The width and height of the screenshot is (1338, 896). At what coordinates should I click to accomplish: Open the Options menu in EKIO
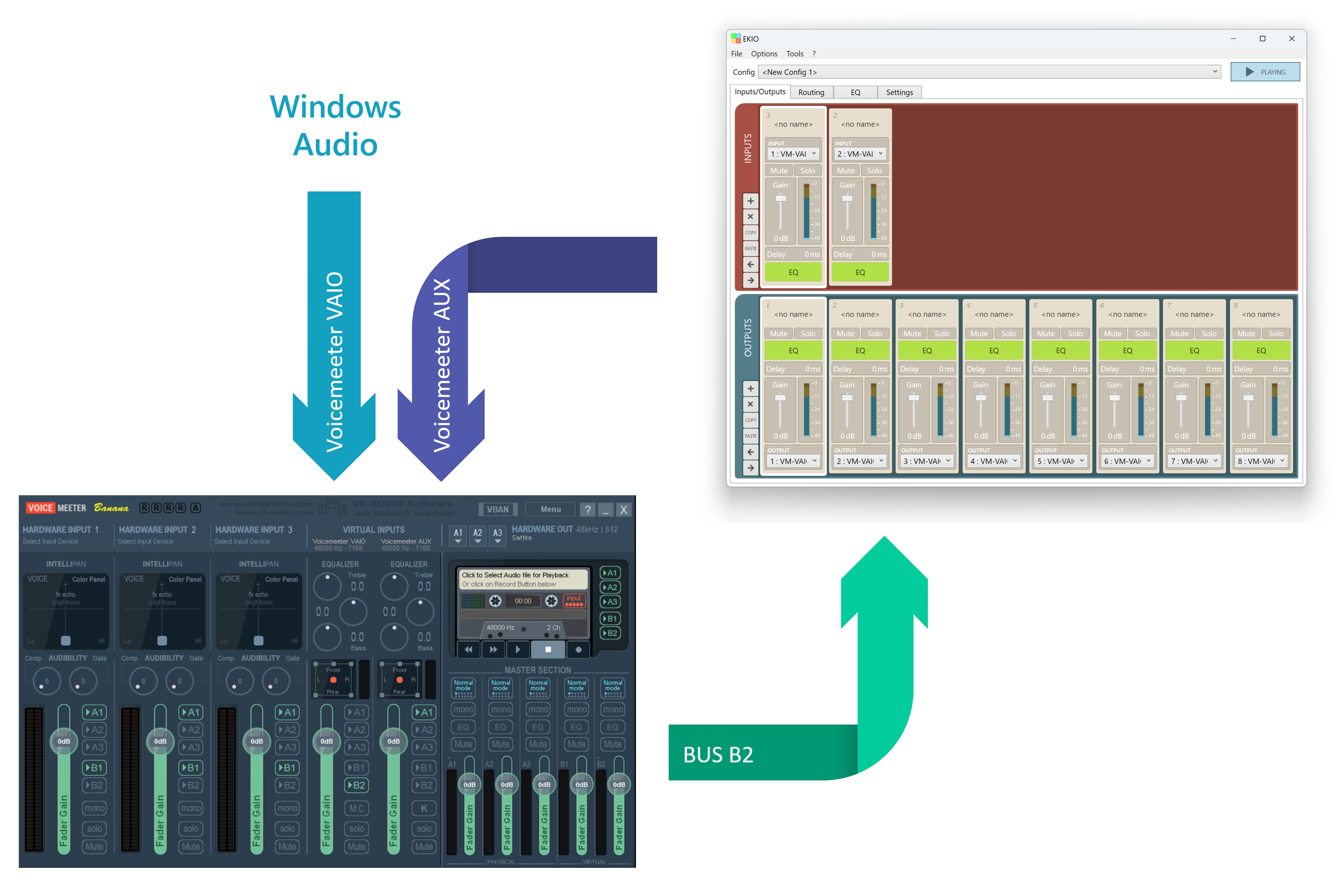tap(764, 54)
